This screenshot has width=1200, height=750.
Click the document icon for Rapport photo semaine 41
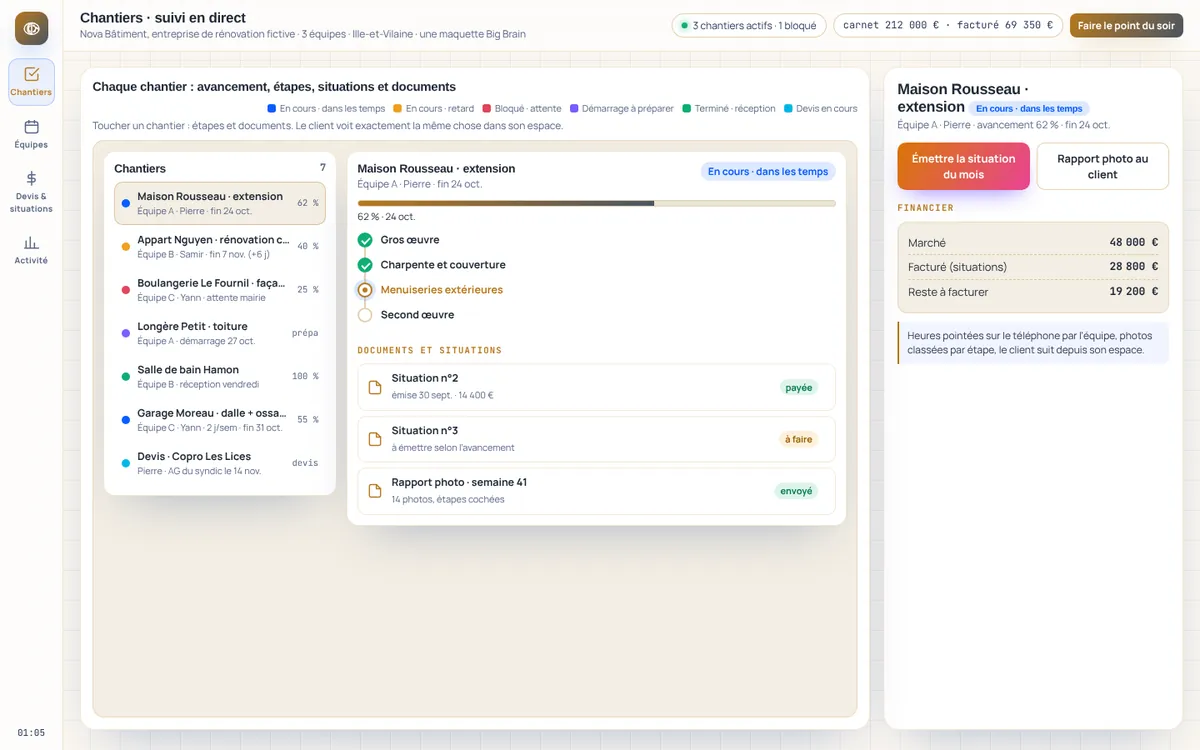point(375,491)
